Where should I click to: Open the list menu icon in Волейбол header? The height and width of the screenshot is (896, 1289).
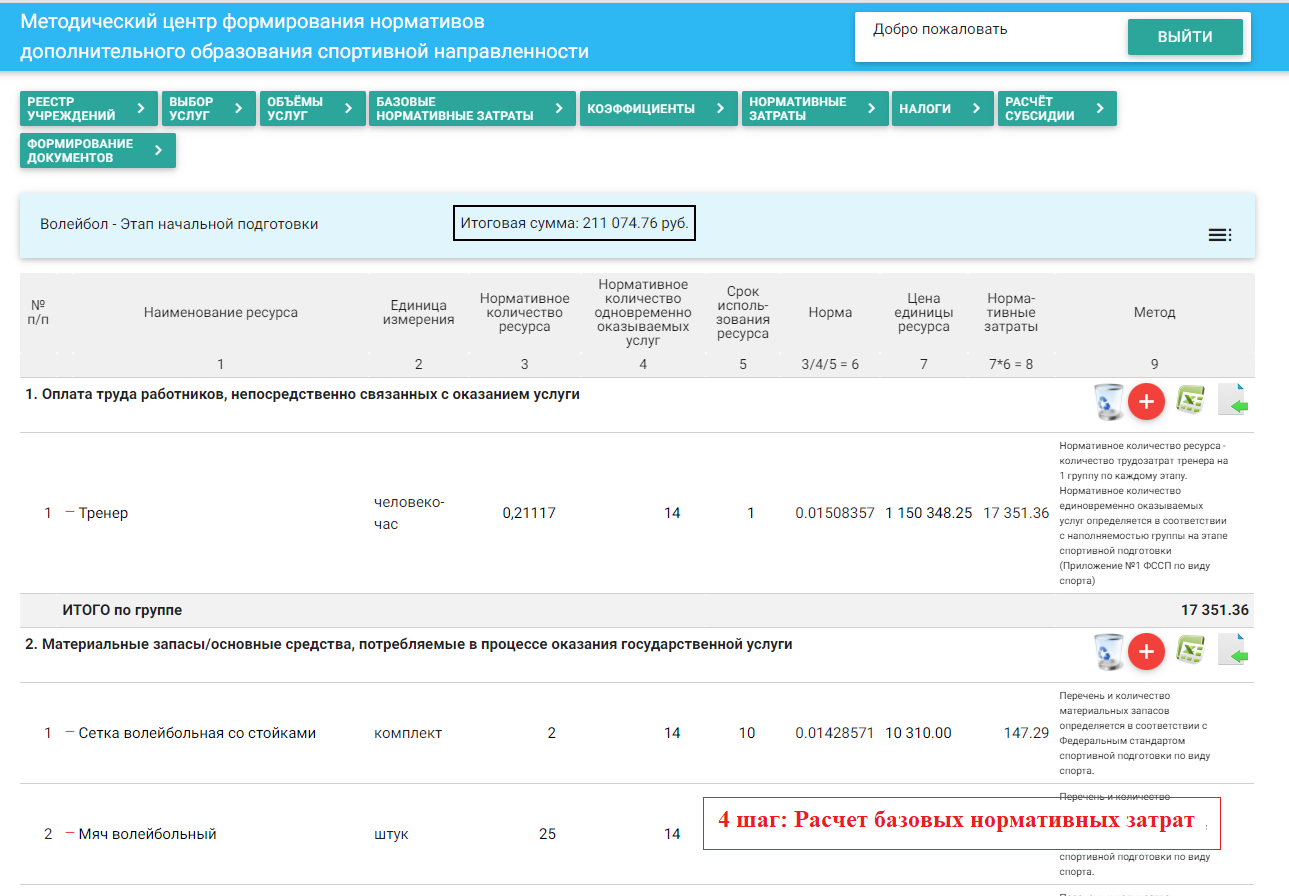tap(1219, 235)
